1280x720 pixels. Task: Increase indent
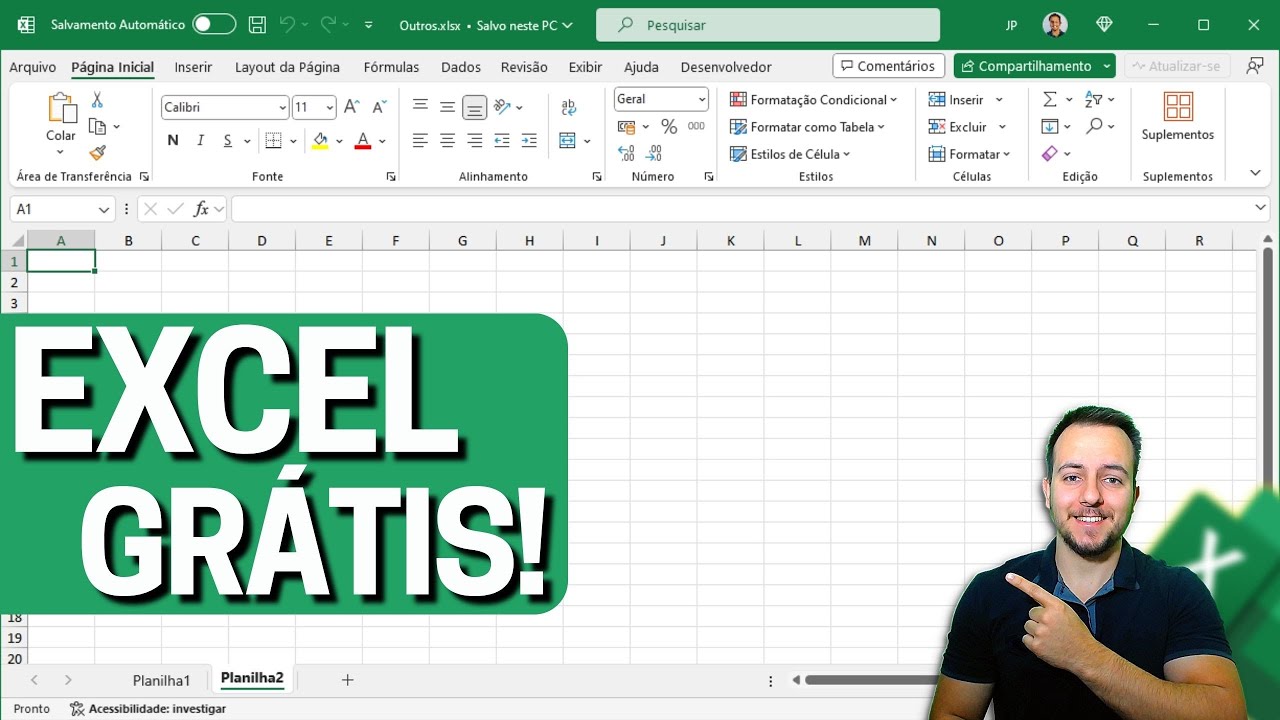529,141
